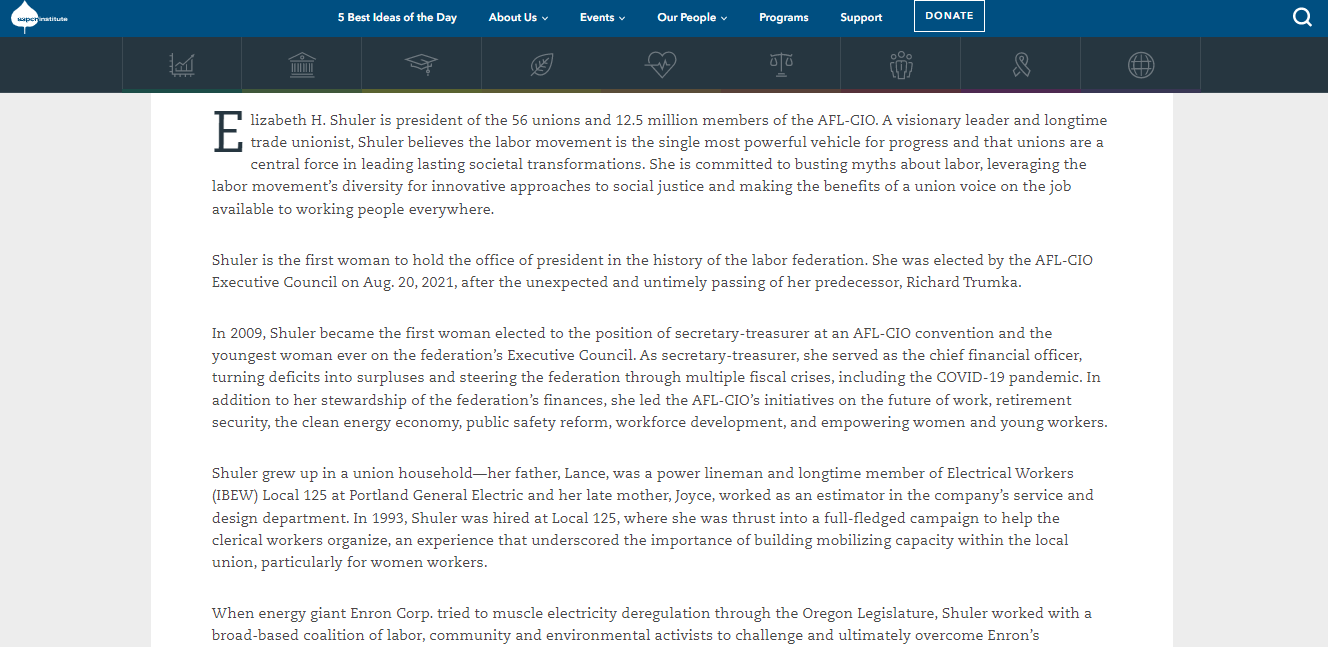
Task: Click the large drop cap letter E
Action: (228, 132)
